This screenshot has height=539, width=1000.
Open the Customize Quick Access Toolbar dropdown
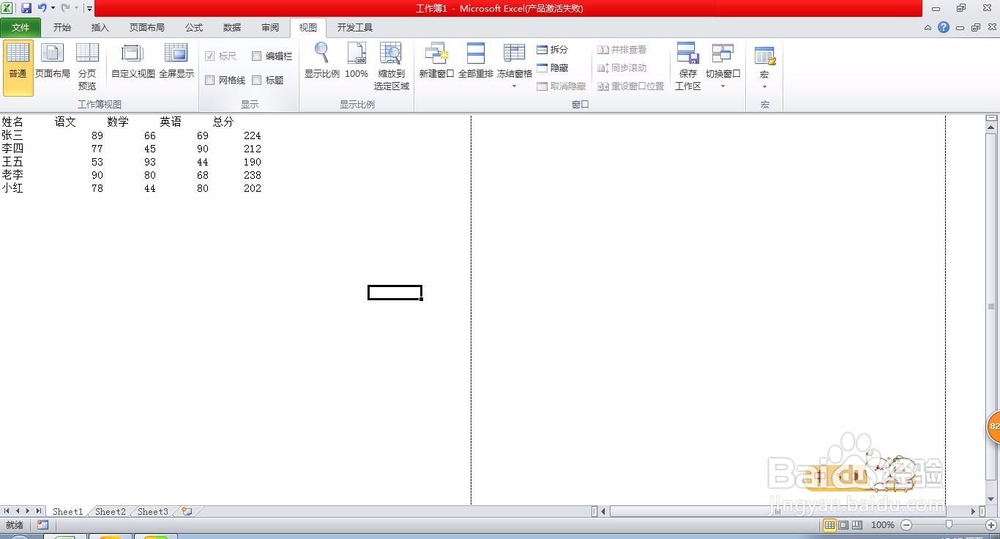pyautogui.click(x=89, y=8)
